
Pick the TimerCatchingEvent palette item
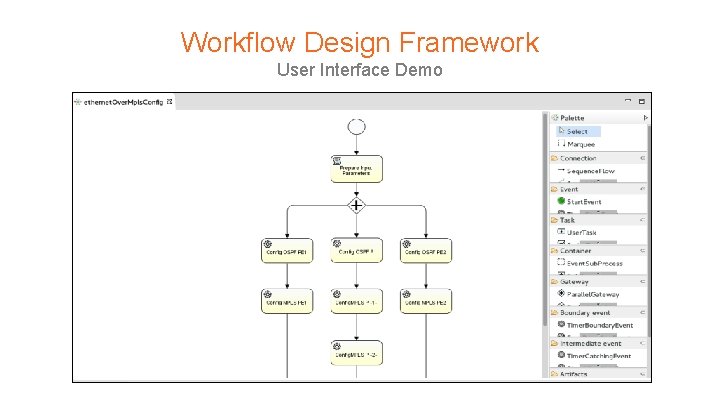pyautogui.click(x=594, y=355)
